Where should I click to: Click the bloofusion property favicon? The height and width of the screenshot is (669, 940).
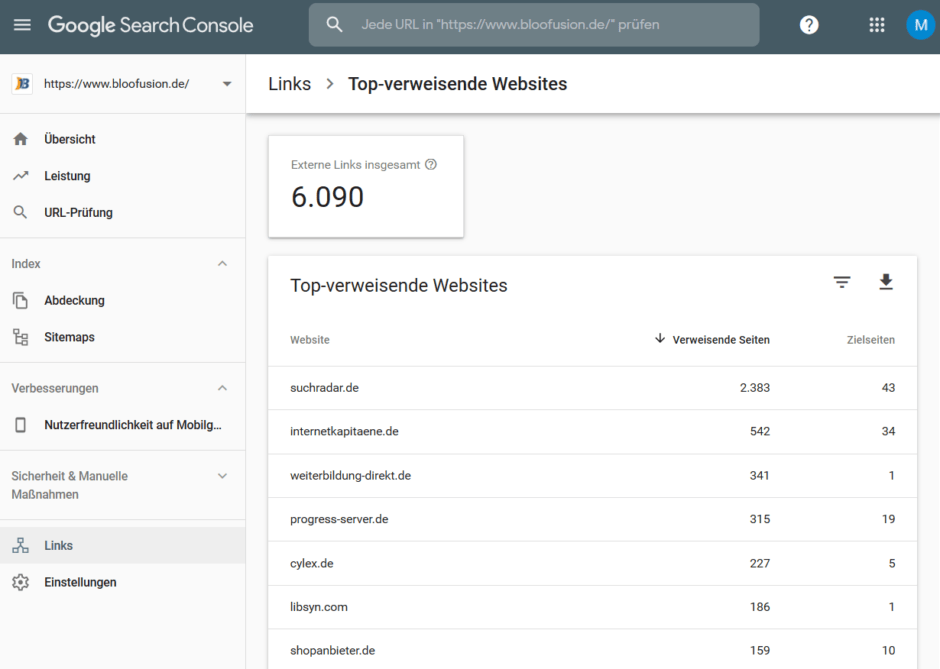[x=22, y=84]
